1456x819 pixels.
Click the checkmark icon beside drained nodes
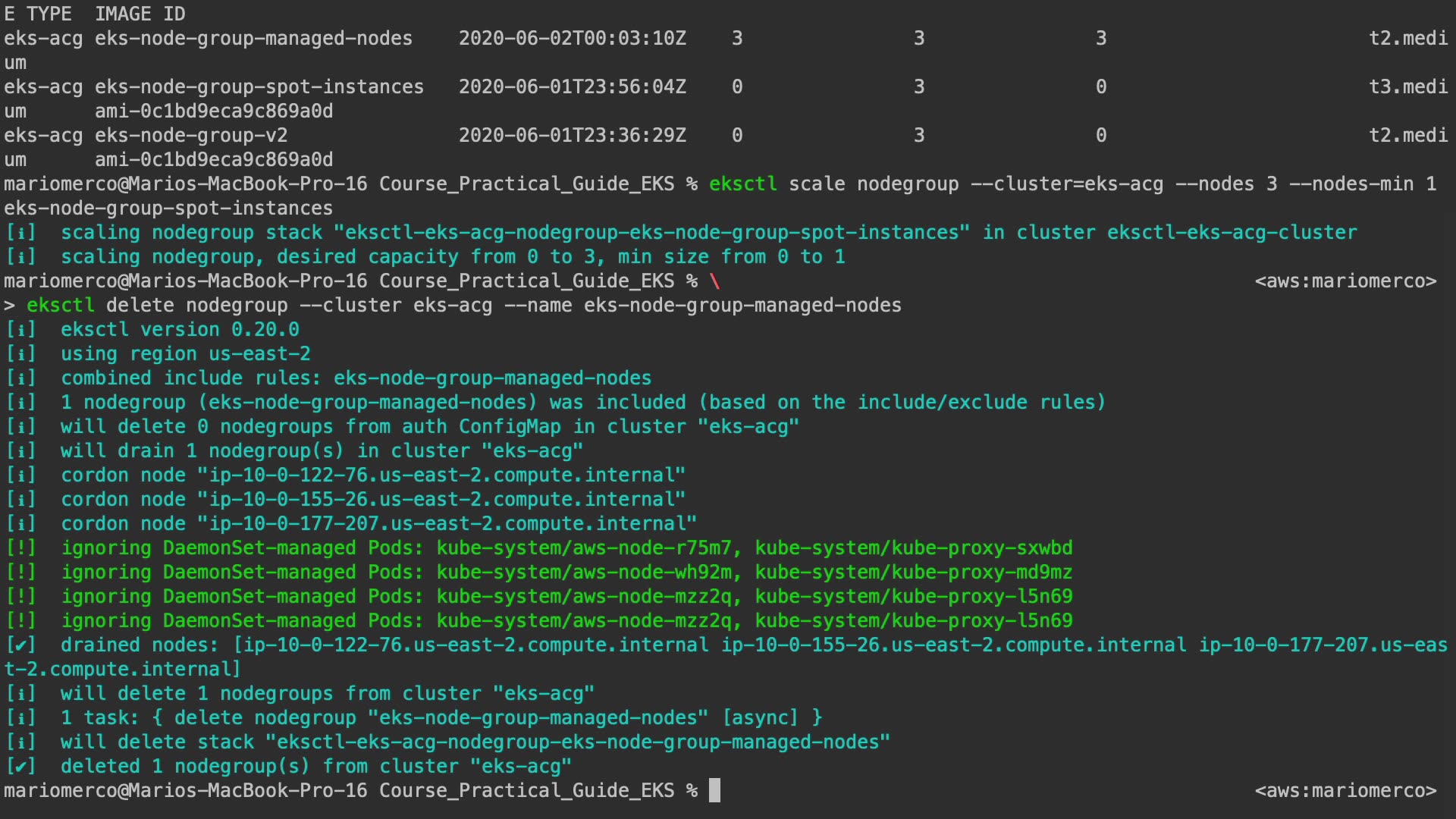click(20, 645)
